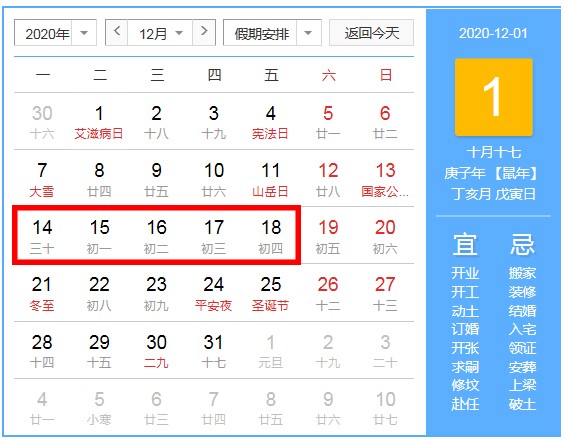The image size is (566, 441).
Task: Select greyed November 30 date
Action: click(42, 122)
